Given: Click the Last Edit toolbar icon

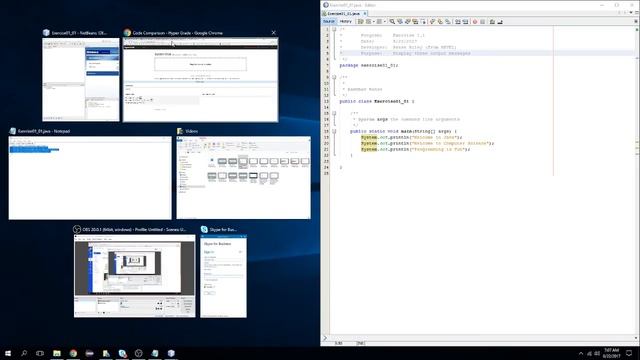Looking at the screenshot, I should [x=361, y=22].
